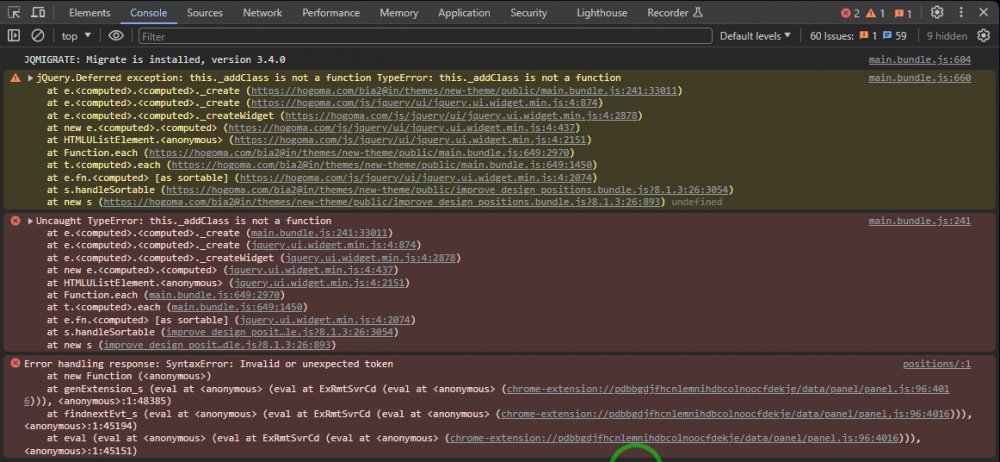Switch to the Network tab
The width and height of the screenshot is (1000, 462).
click(262, 13)
